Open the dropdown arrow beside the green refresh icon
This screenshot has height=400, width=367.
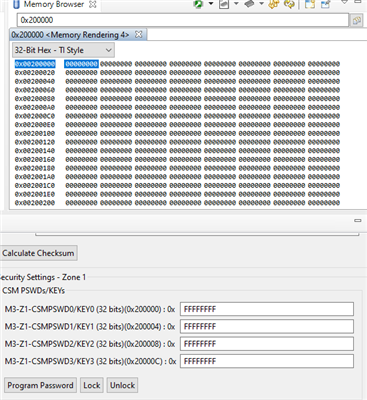(211, 4)
